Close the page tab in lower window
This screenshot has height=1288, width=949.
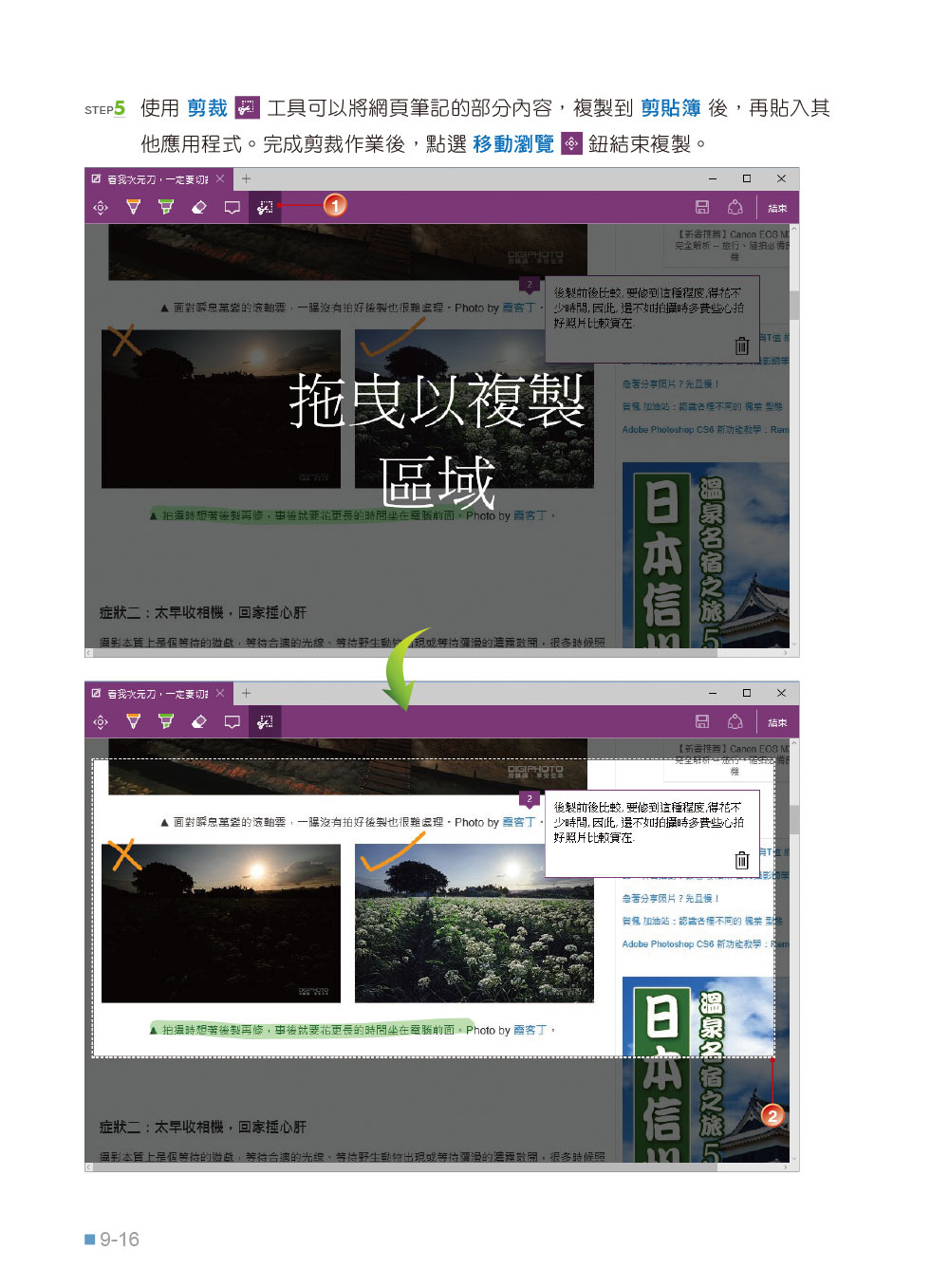[x=220, y=693]
